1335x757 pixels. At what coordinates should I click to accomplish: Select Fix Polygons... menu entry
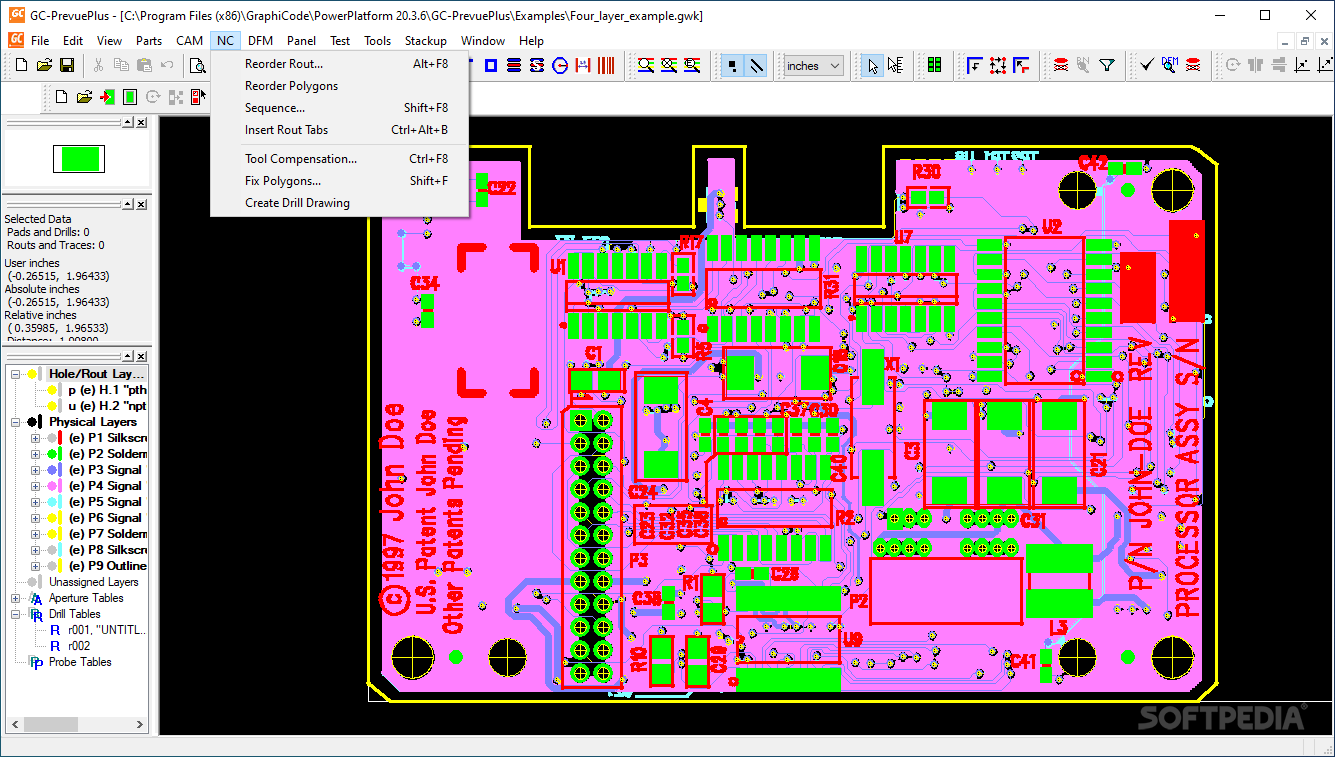coord(340,181)
